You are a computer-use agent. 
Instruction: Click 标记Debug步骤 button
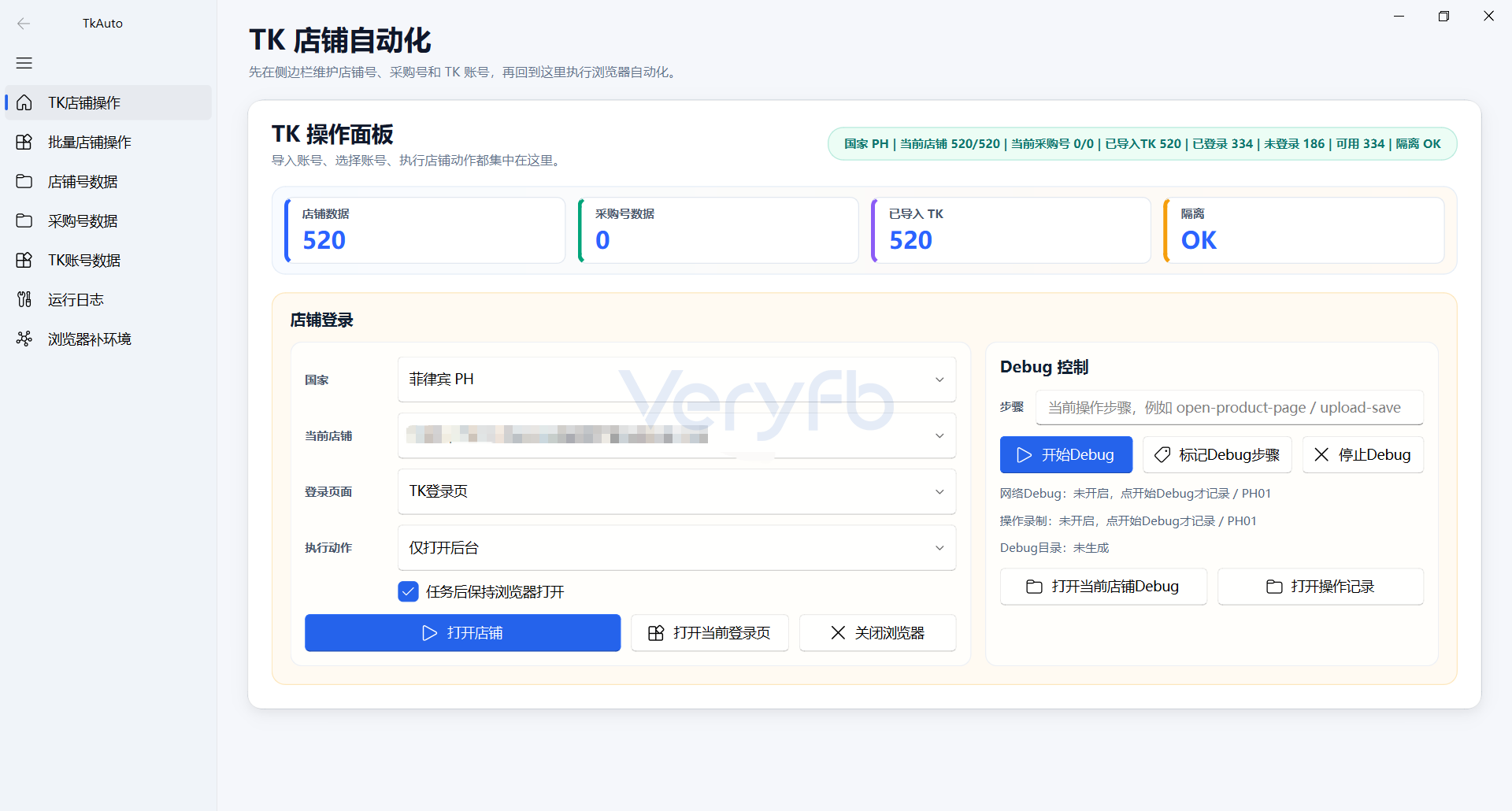[x=1217, y=455]
